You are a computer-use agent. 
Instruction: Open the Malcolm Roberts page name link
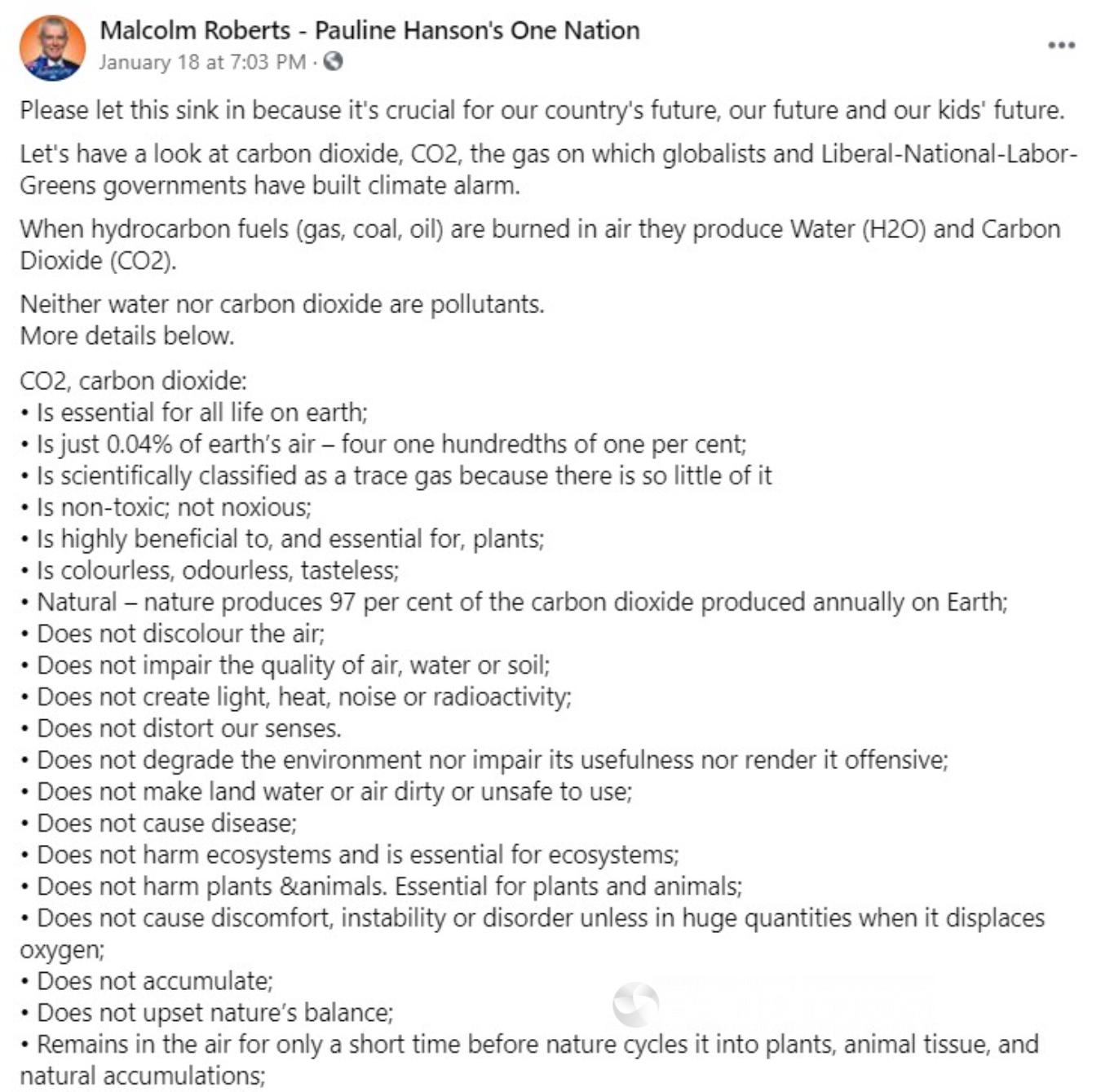tap(369, 30)
